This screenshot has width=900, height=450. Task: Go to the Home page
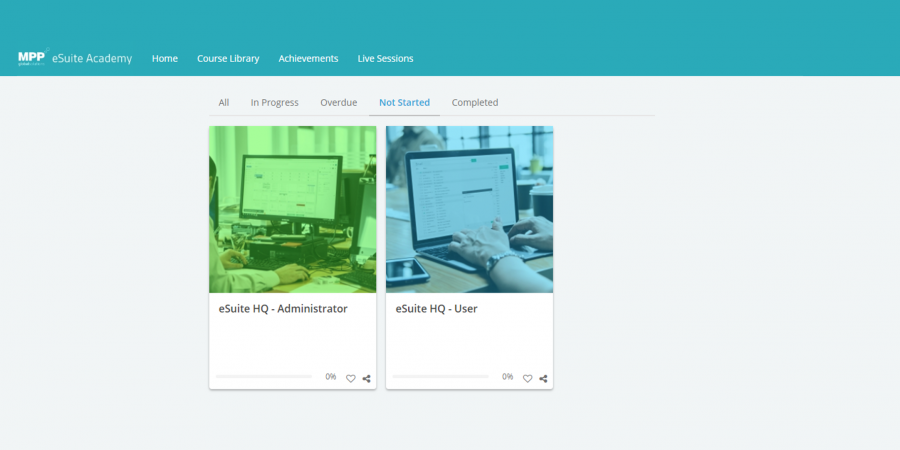click(165, 59)
